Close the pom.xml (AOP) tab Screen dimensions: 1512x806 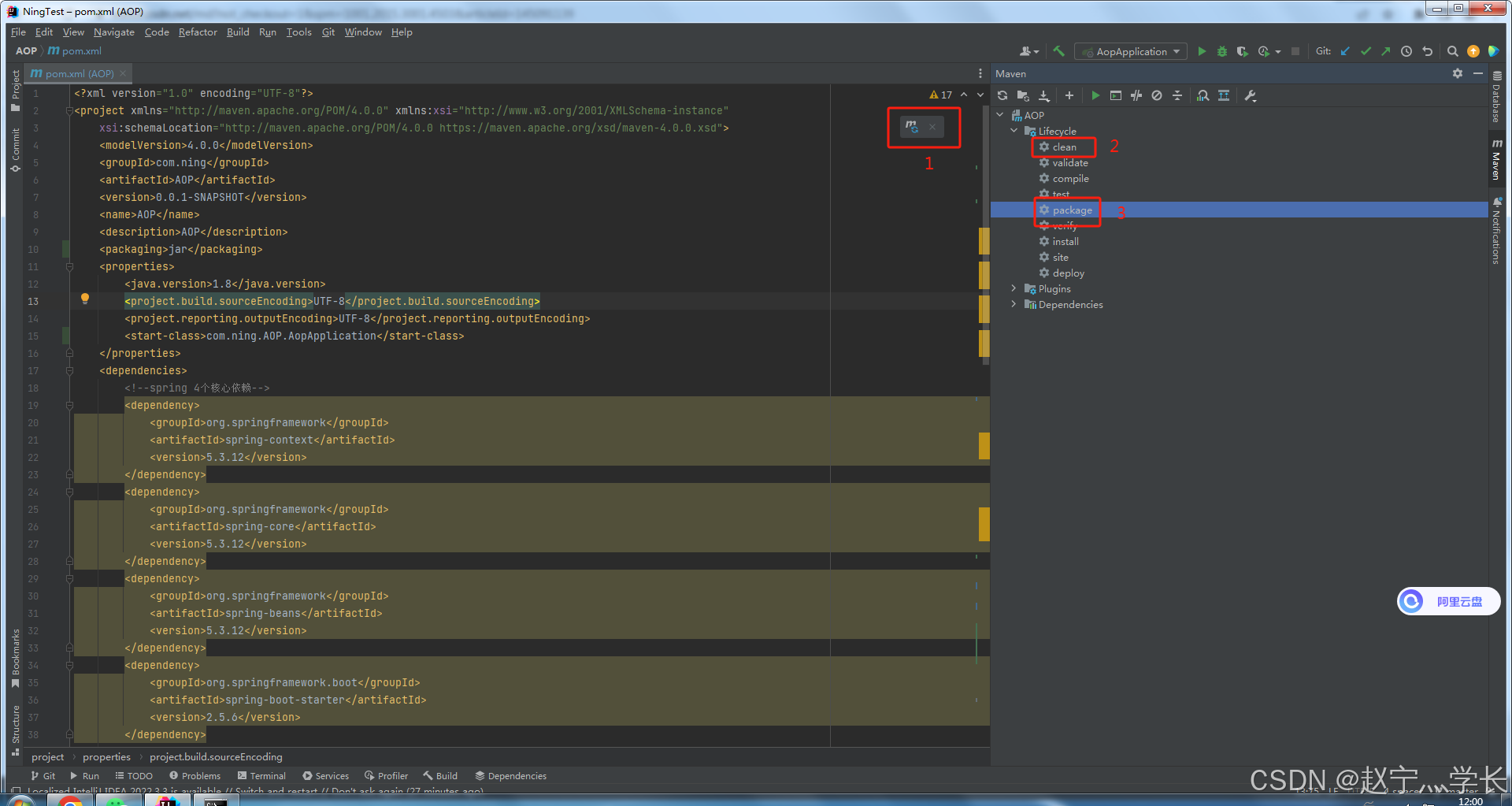tap(123, 73)
